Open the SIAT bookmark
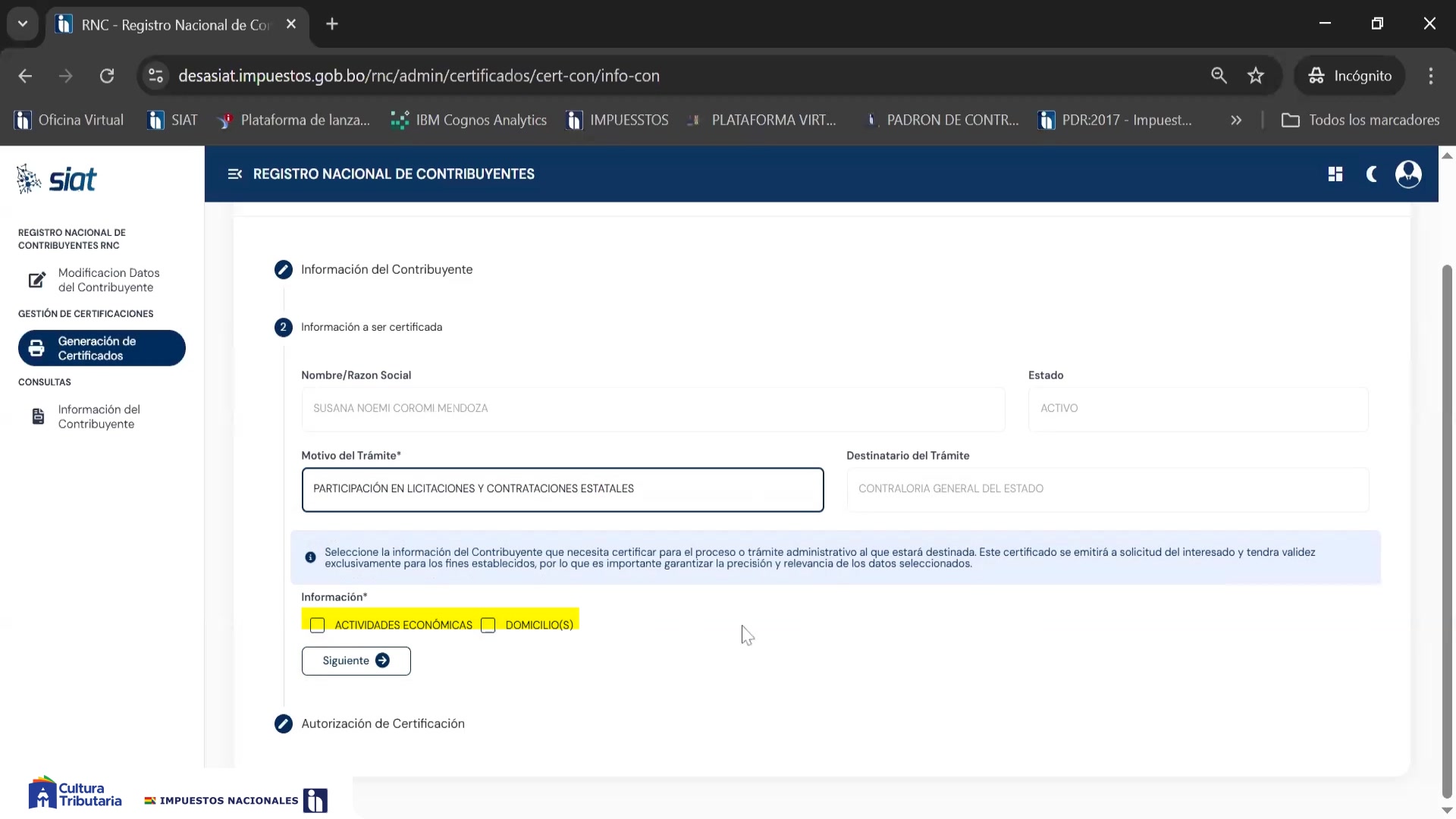The image size is (1456, 819). 173,120
